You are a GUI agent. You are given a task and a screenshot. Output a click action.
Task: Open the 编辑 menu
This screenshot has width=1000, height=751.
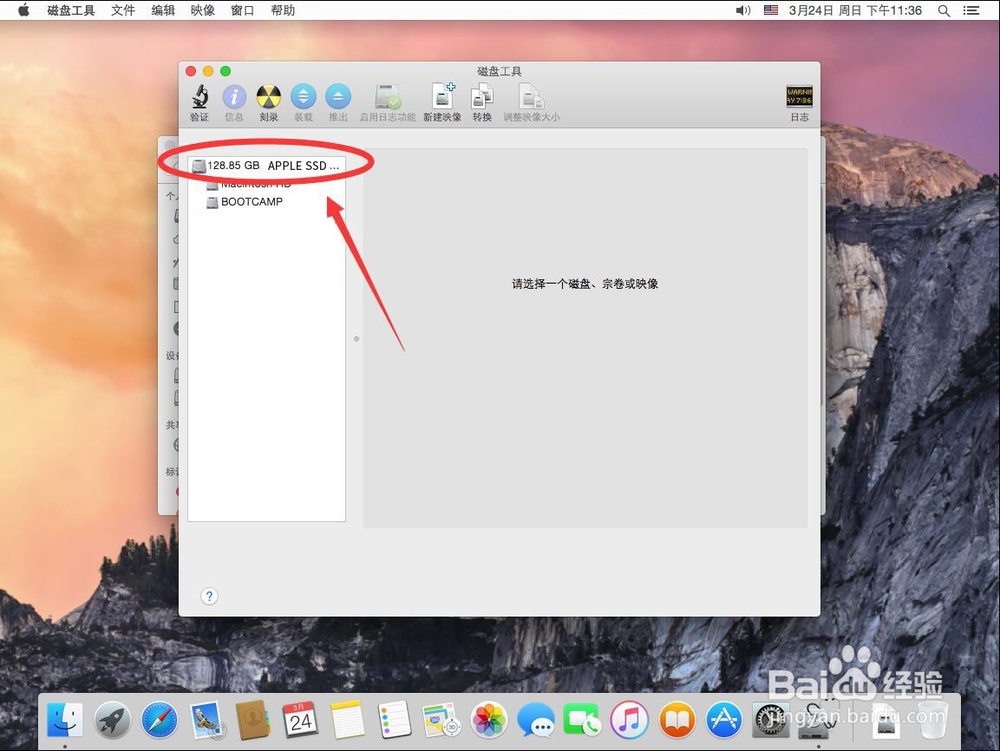[x=163, y=10]
